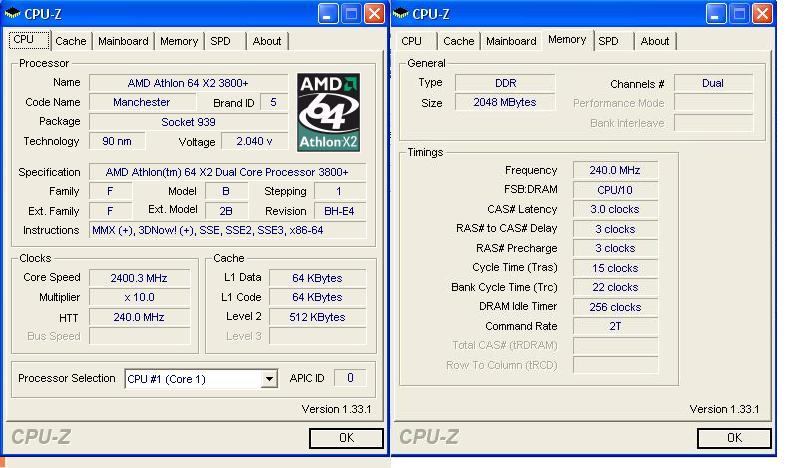This screenshot has height=468, width=800.
Task: Click the Ext. Model value 2B
Action: coord(226,211)
